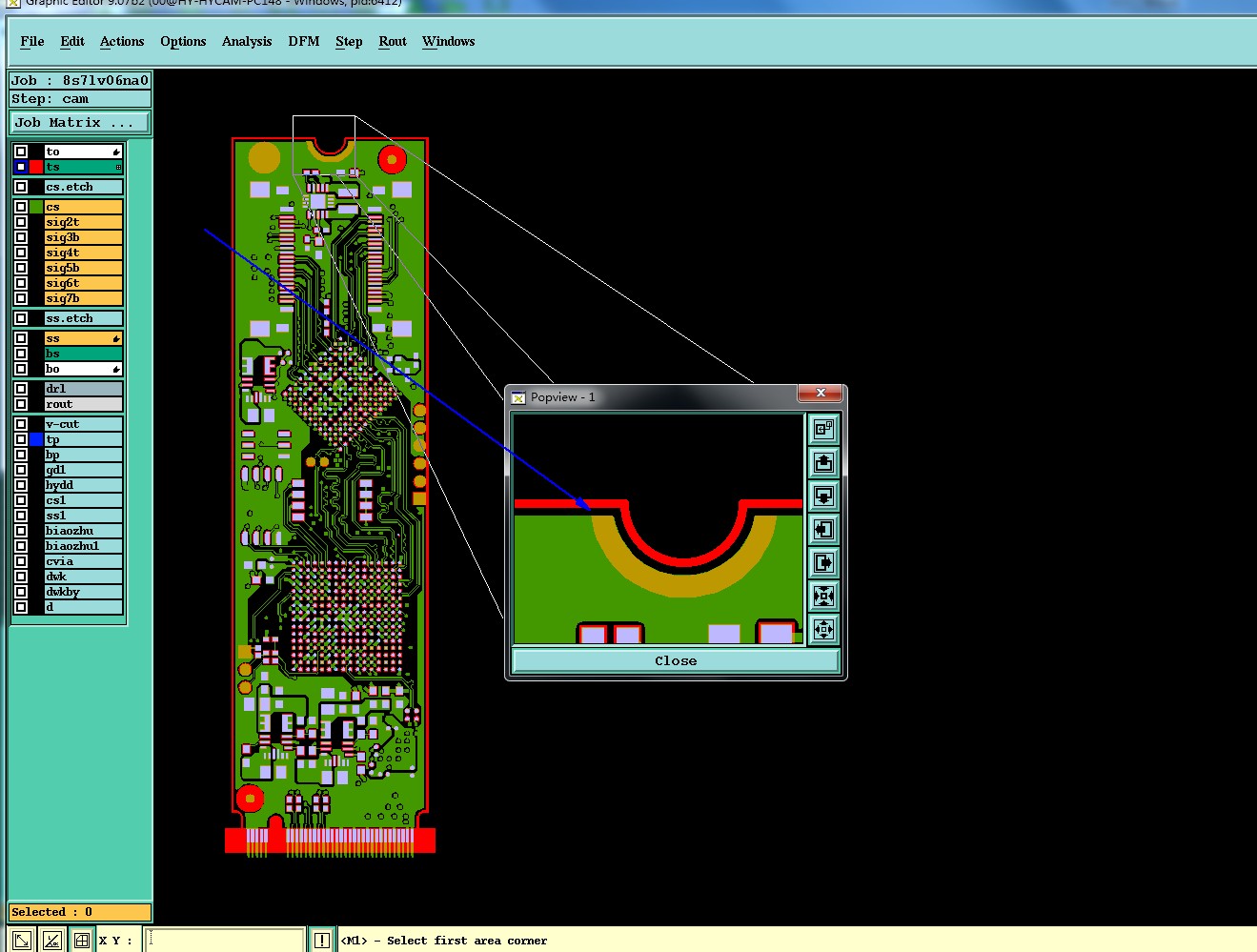The width and height of the screenshot is (1257, 952).
Task: Open the Windows menu
Action: (448, 41)
